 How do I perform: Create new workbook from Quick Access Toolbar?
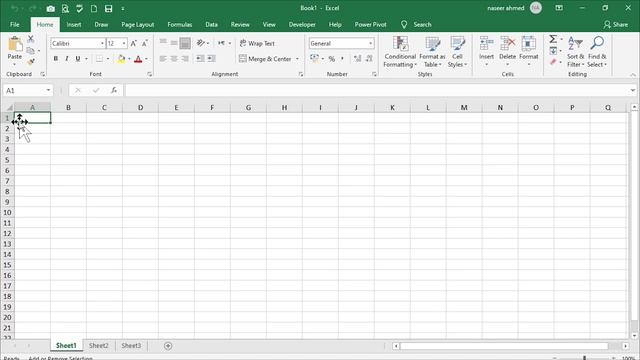pos(94,8)
